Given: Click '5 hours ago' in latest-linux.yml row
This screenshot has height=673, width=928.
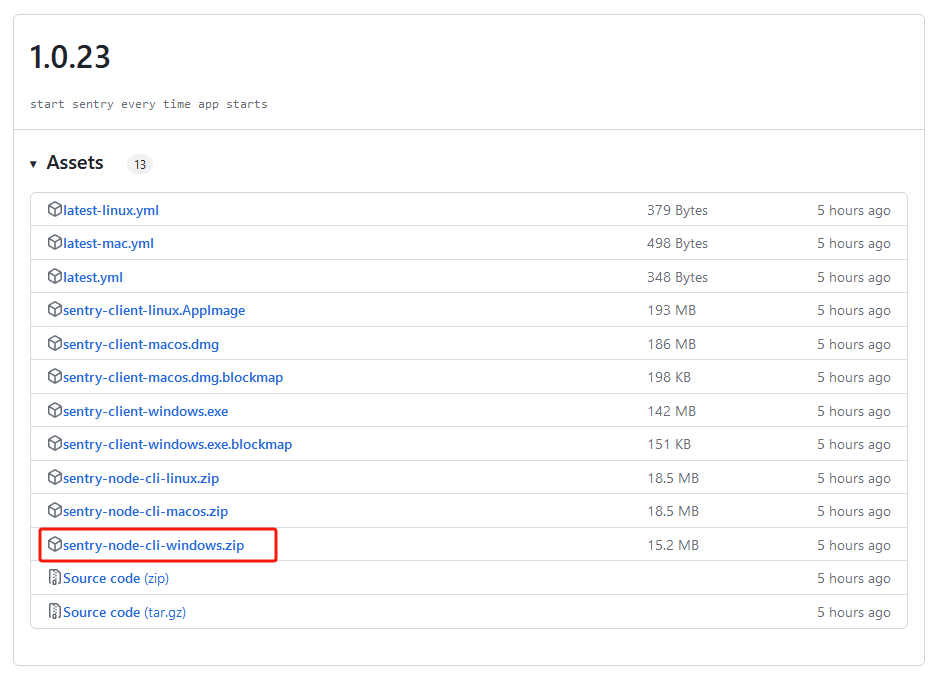Looking at the screenshot, I should [x=853, y=210].
